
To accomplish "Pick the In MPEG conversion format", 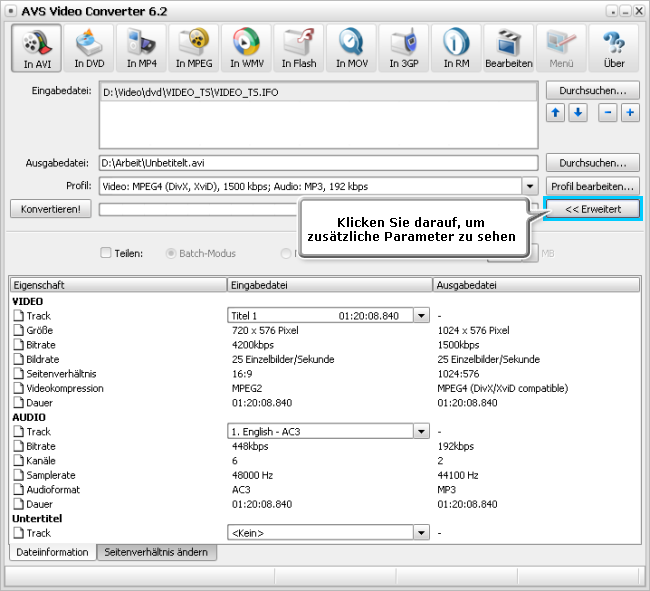I will click(194, 48).
